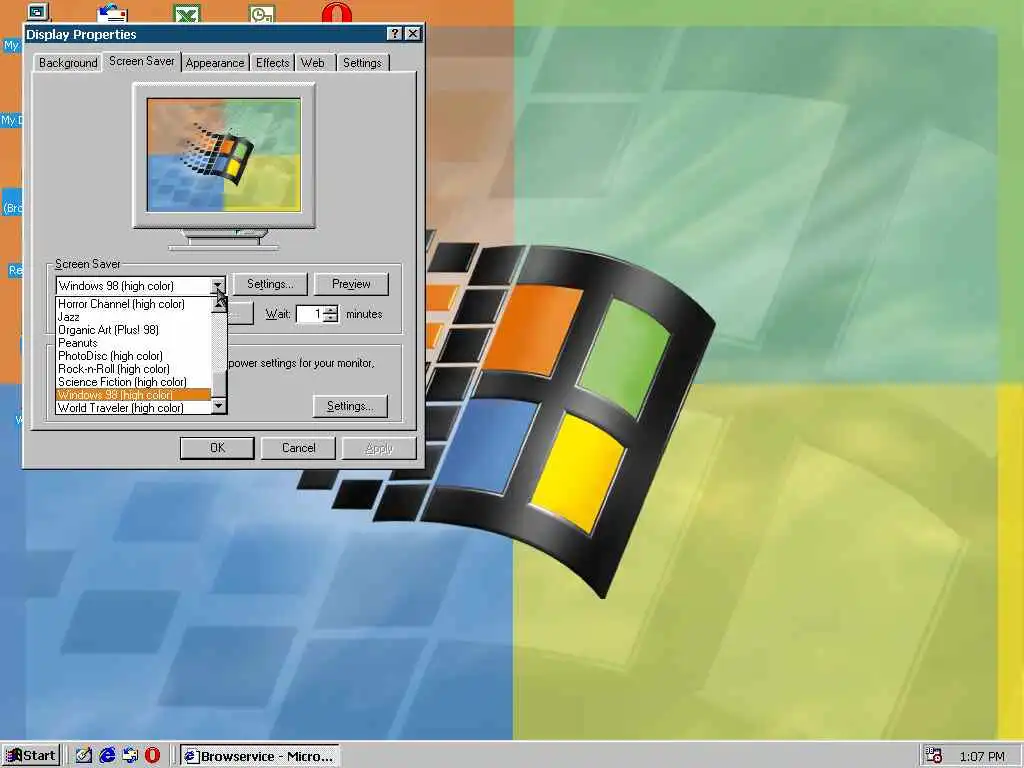Click the Preview button
This screenshot has height=768, width=1024.
click(x=351, y=284)
